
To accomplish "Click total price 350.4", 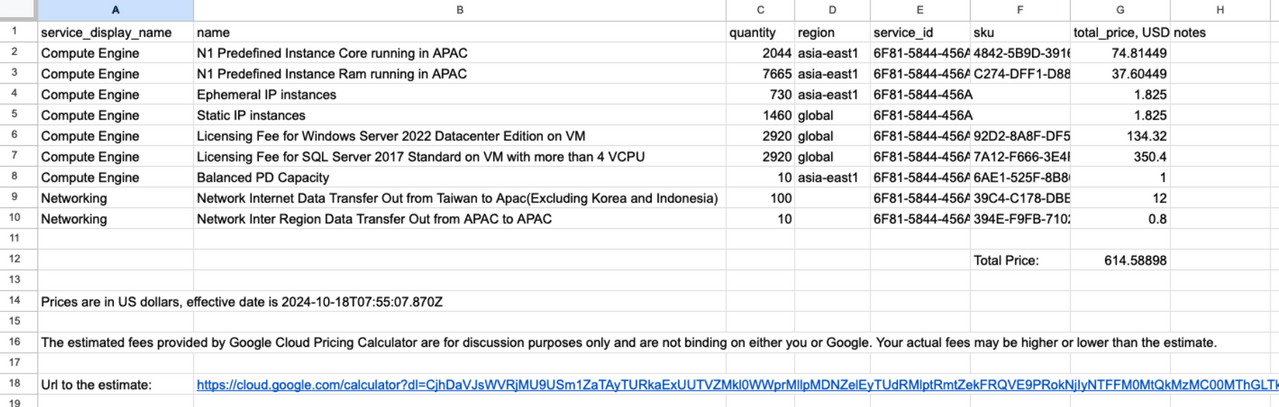I will pyautogui.click(x=1120, y=157).
